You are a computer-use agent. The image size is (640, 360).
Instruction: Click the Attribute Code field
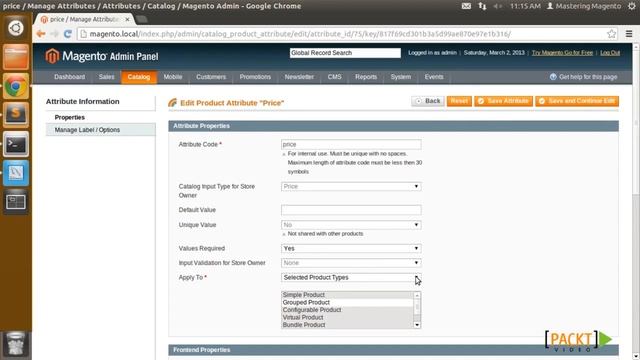[351, 144]
